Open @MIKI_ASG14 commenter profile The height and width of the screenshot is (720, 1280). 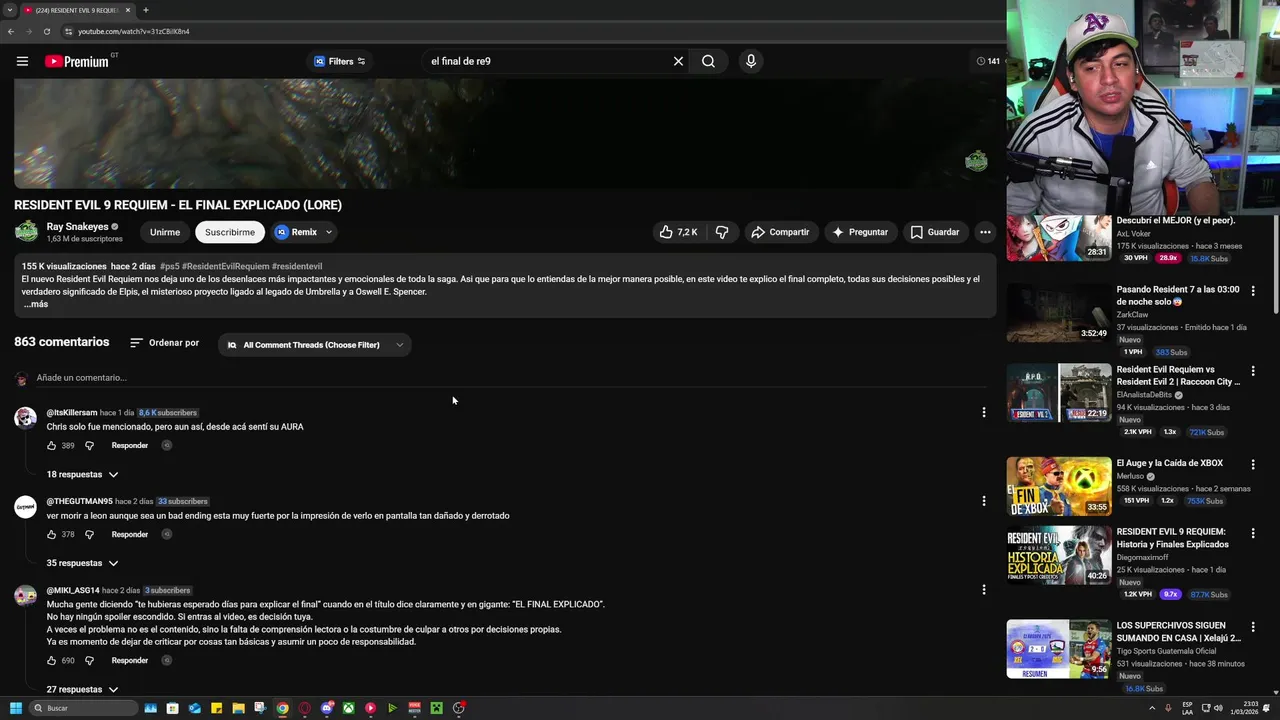pyautogui.click(x=72, y=590)
